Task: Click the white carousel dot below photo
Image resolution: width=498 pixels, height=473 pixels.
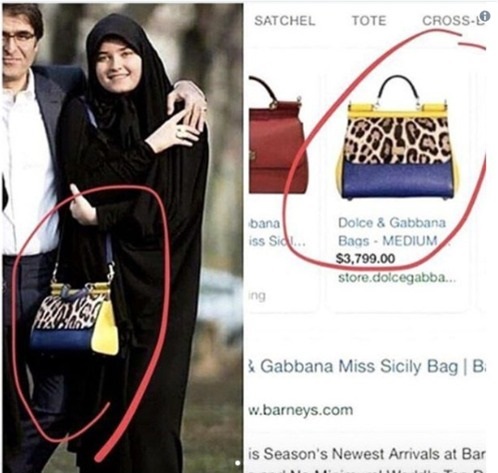Action: pos(237,463)
